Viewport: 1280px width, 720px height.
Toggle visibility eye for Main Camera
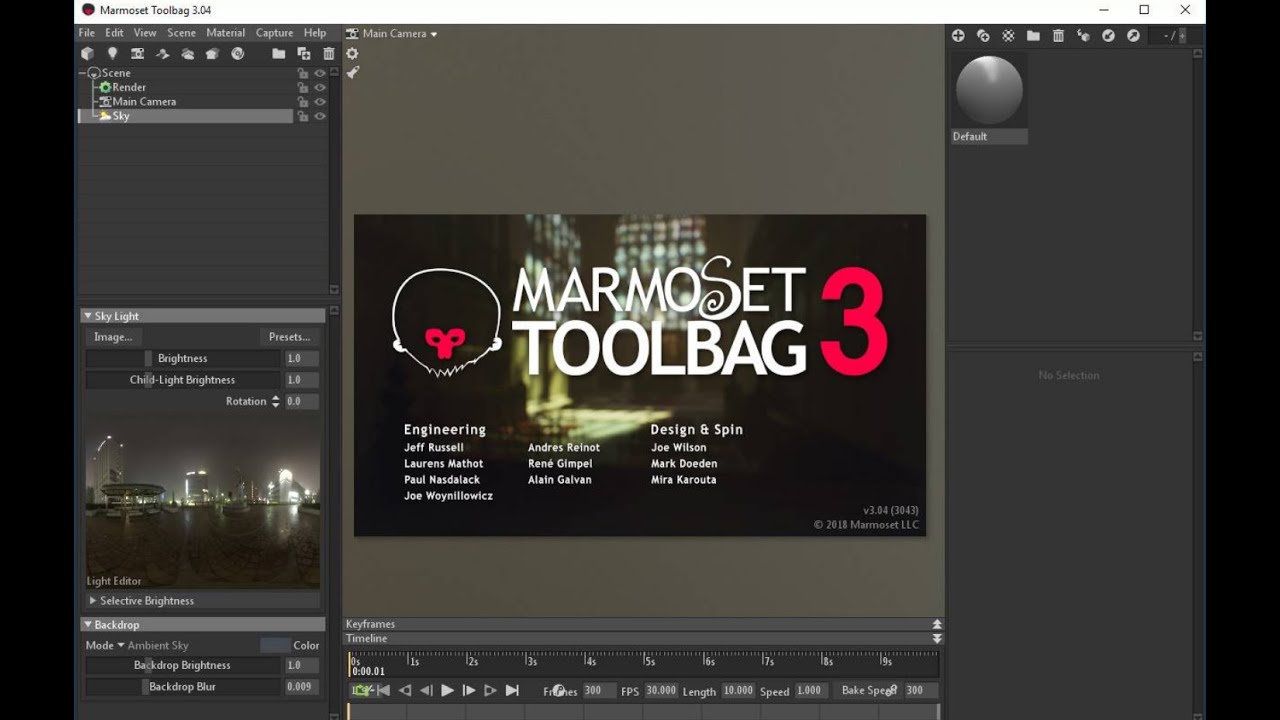pos(320,101)
